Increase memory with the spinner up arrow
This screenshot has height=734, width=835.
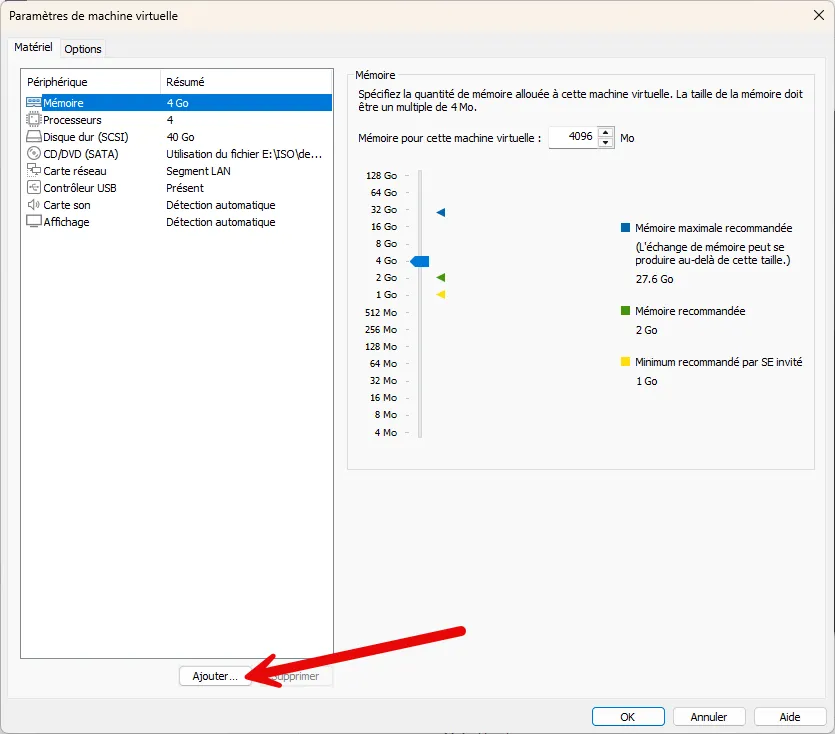[x=606, y=132]
